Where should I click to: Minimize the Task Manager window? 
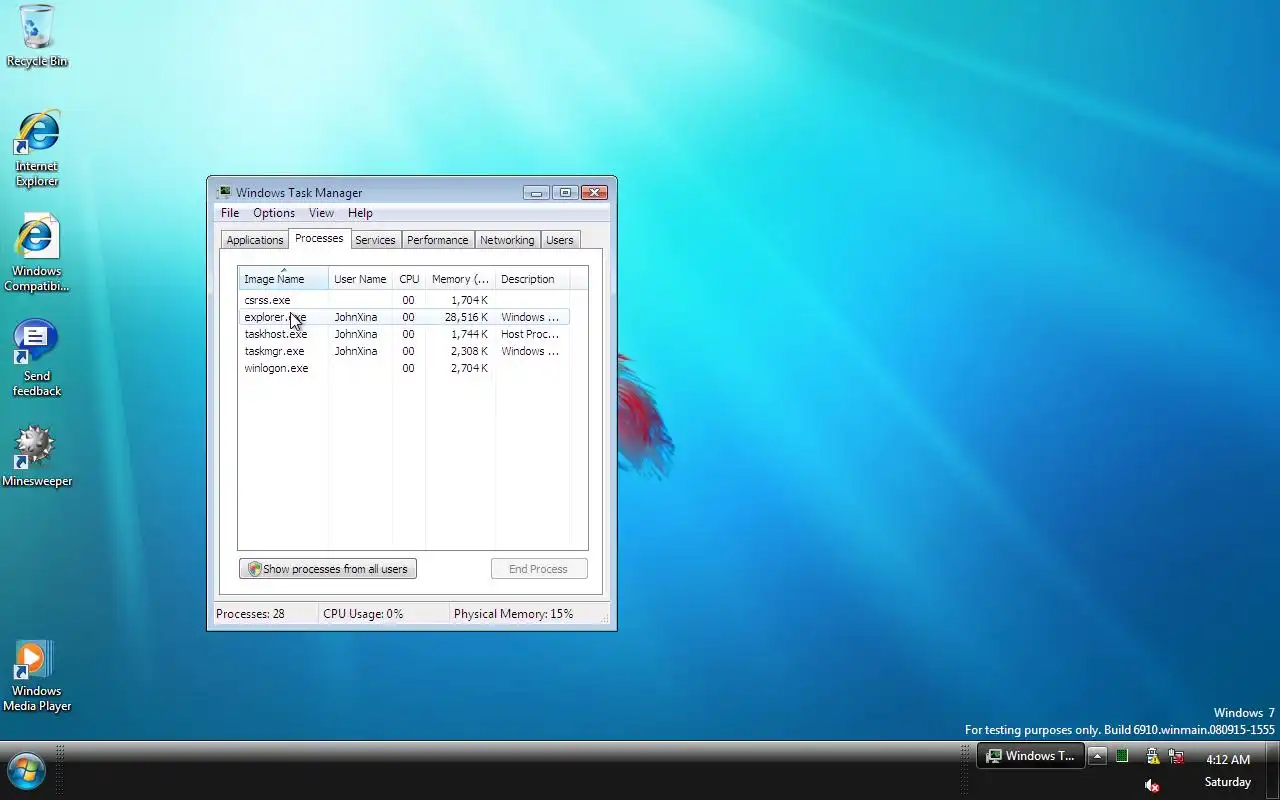pos(536,193)
